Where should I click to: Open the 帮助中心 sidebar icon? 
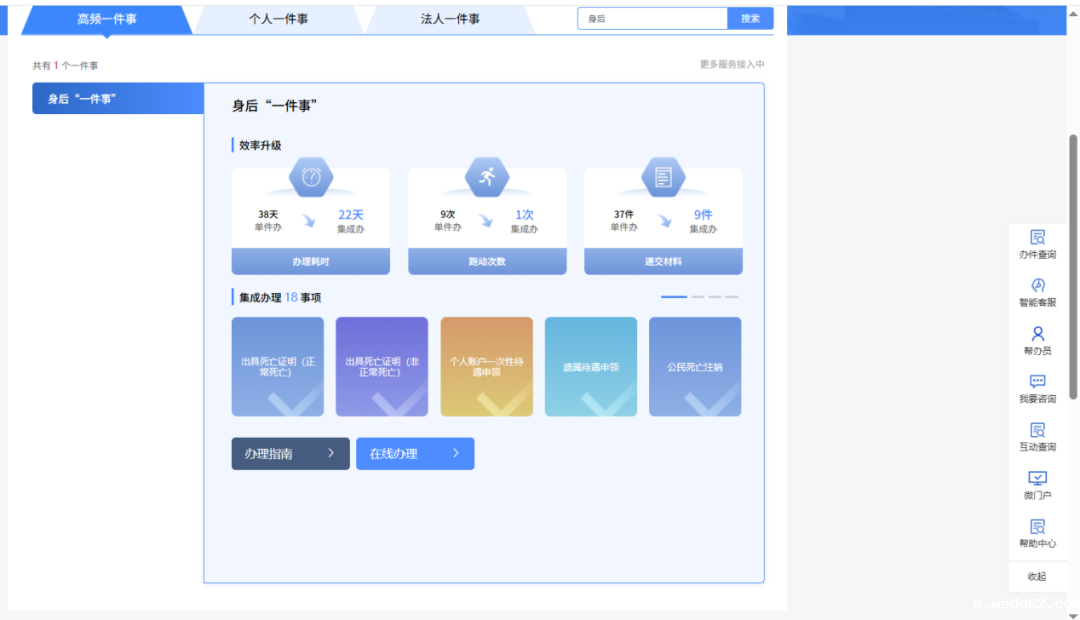[1037, 526]
